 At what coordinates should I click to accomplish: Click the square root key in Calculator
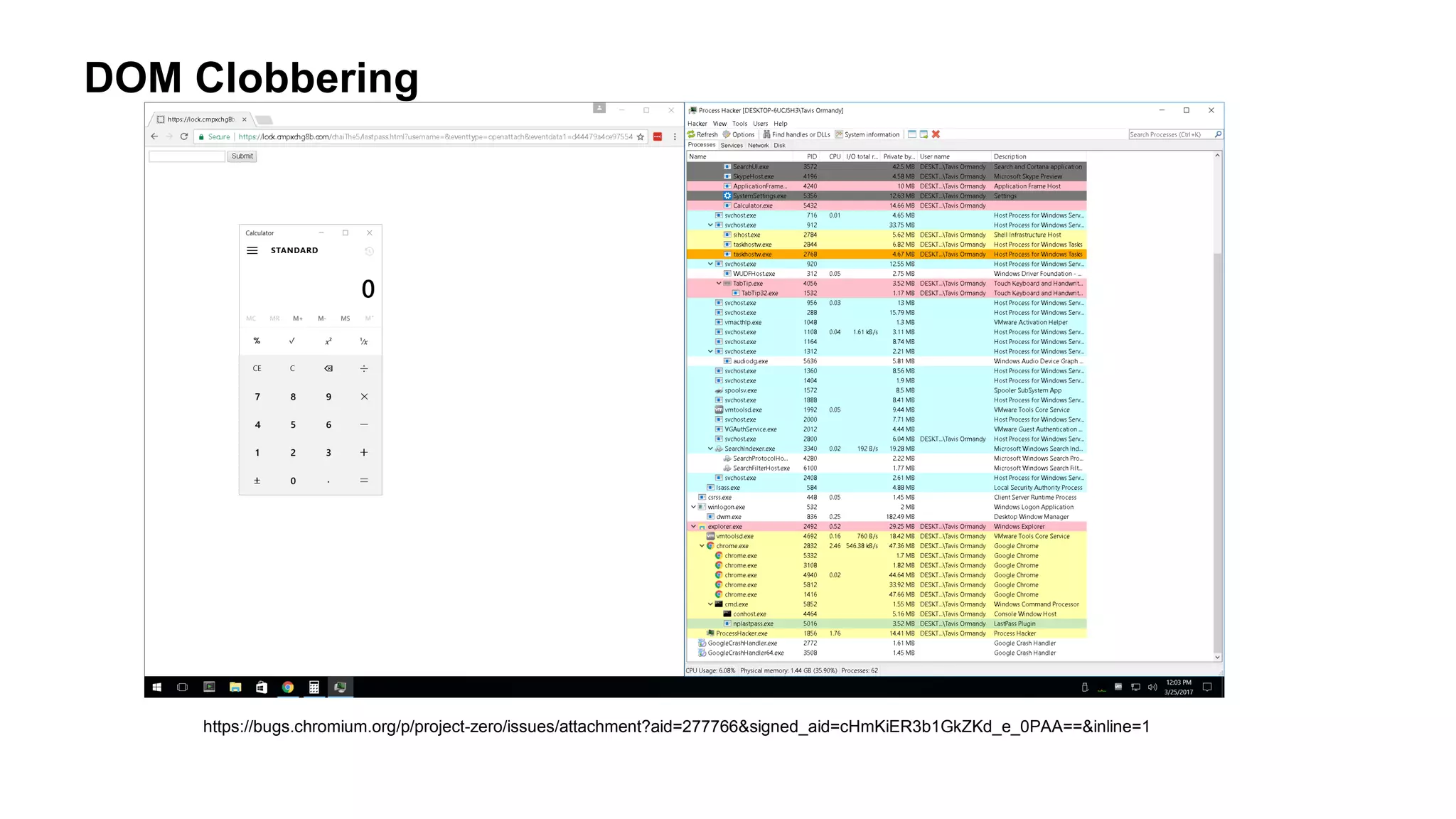tap(292, 341)
